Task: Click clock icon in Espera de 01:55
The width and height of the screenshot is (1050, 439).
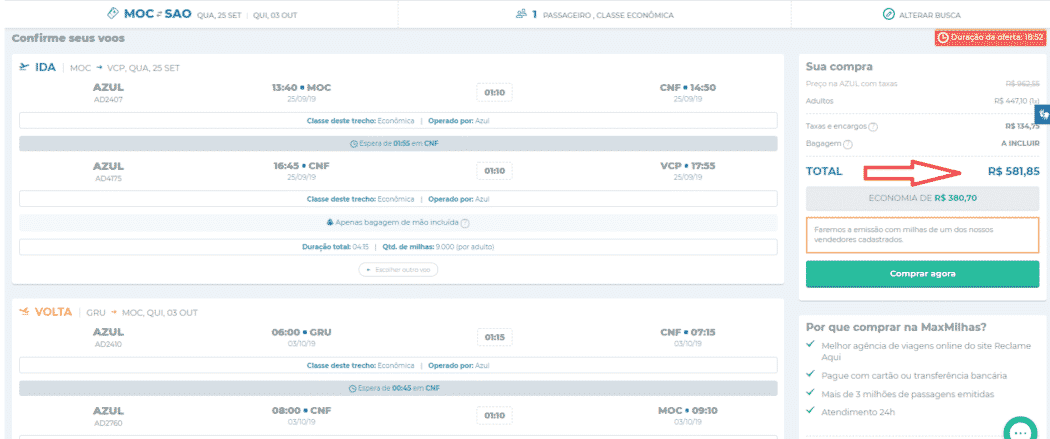Action: [354, 144]
